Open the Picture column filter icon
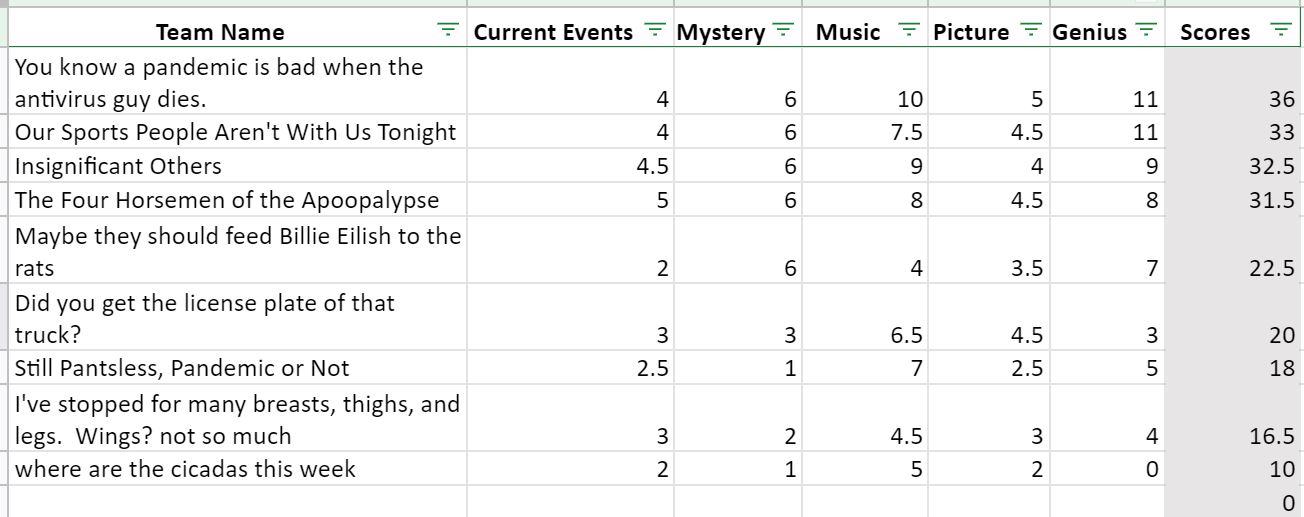The height and width of the screenshot is (517, 1304). coord(1032,31)
